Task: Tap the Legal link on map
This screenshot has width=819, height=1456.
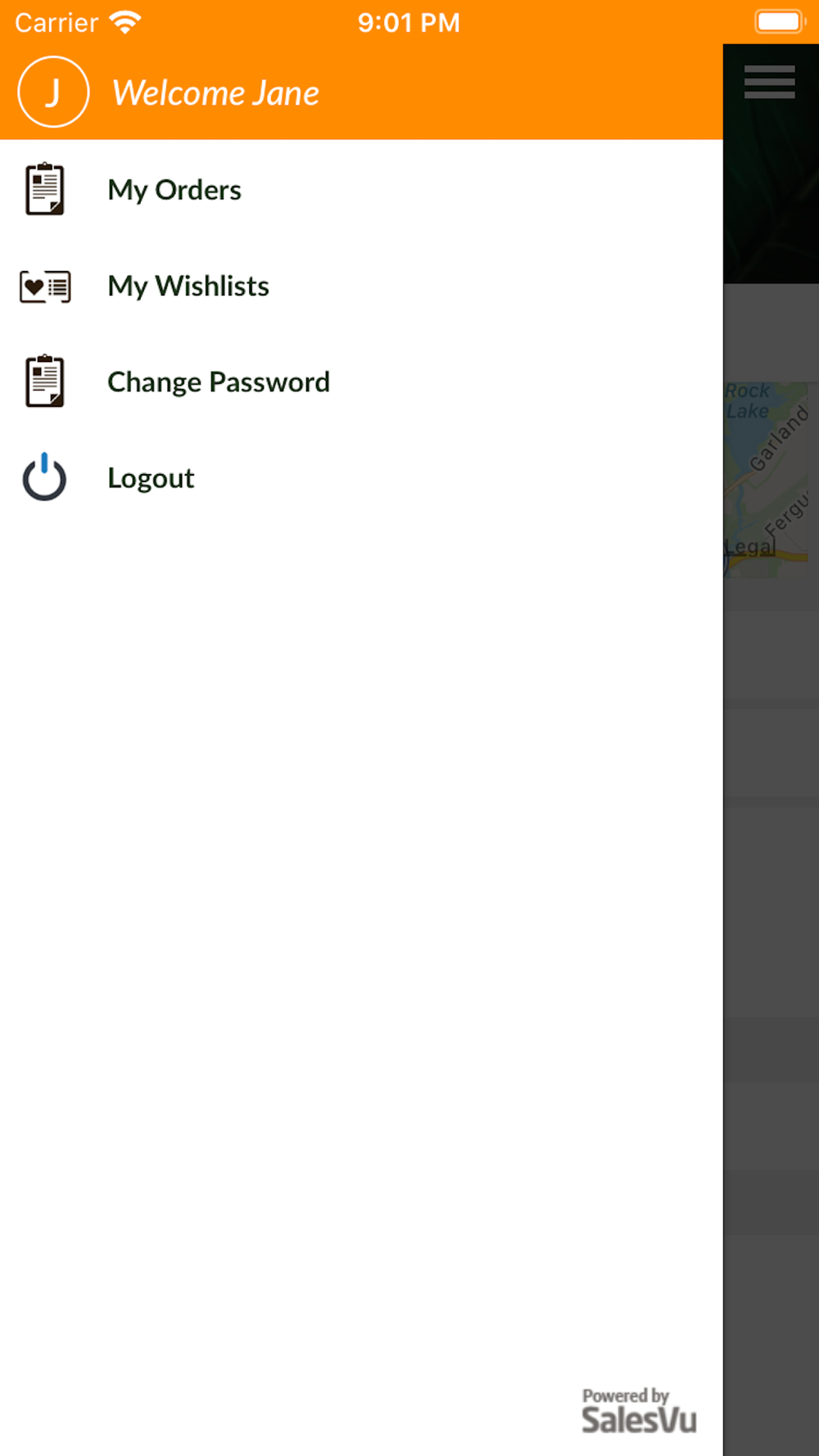Action: [x=749, y=546]
